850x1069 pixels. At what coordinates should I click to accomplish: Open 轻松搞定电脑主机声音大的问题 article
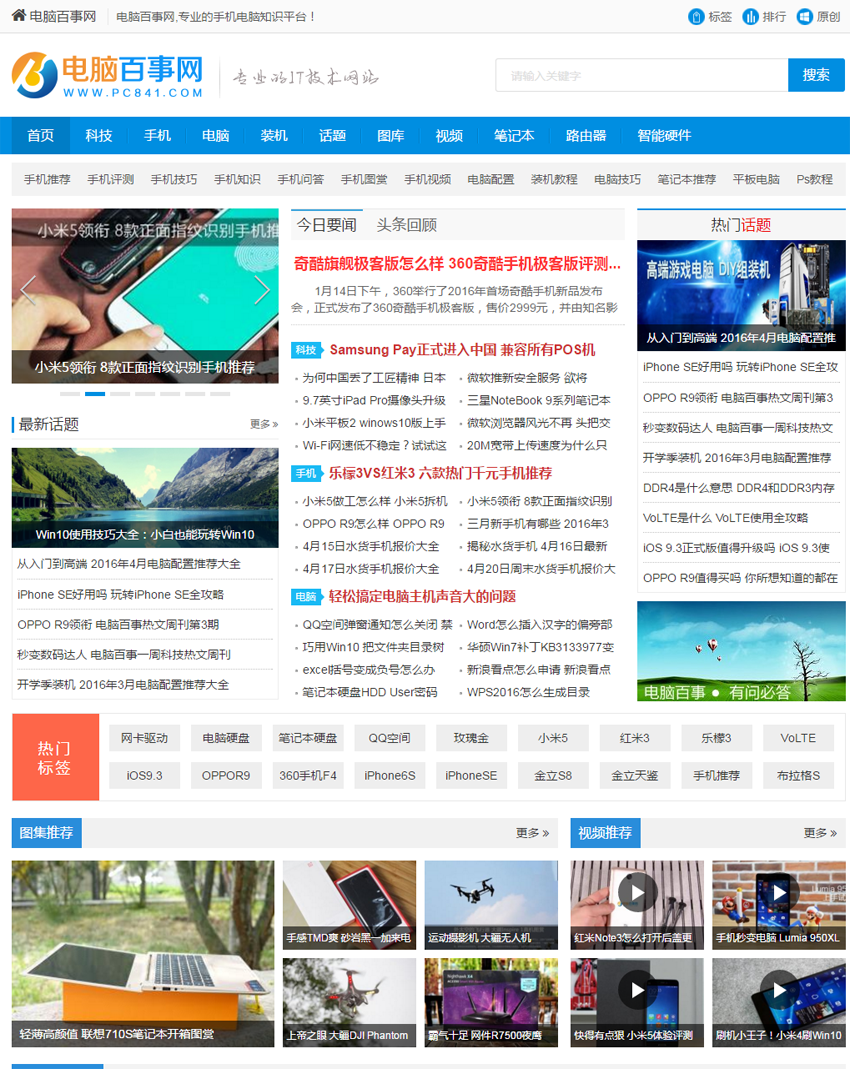pyautogui.click(x=422, y=597)
